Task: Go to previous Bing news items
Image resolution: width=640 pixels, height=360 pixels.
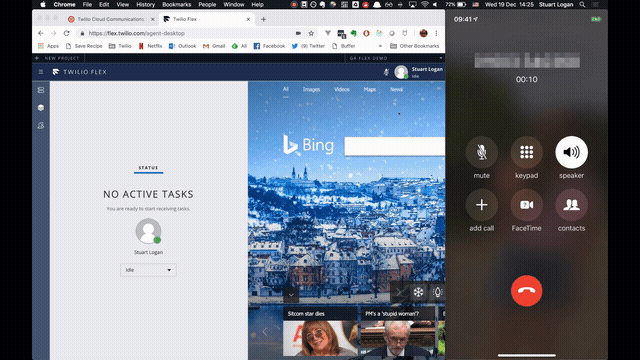Action: (x=265, y=332)
